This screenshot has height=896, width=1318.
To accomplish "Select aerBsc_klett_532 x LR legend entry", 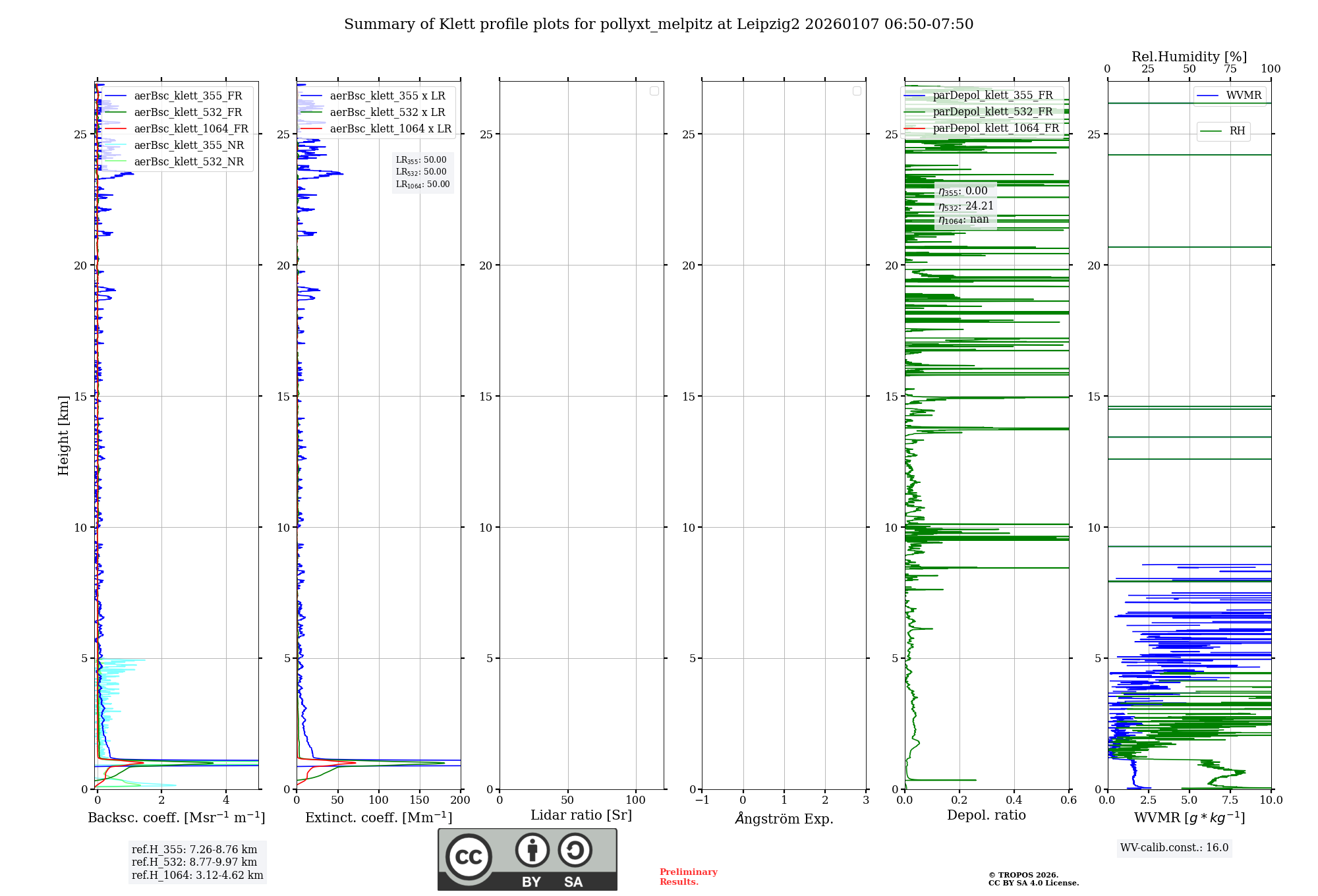I will tap(387, 113).
